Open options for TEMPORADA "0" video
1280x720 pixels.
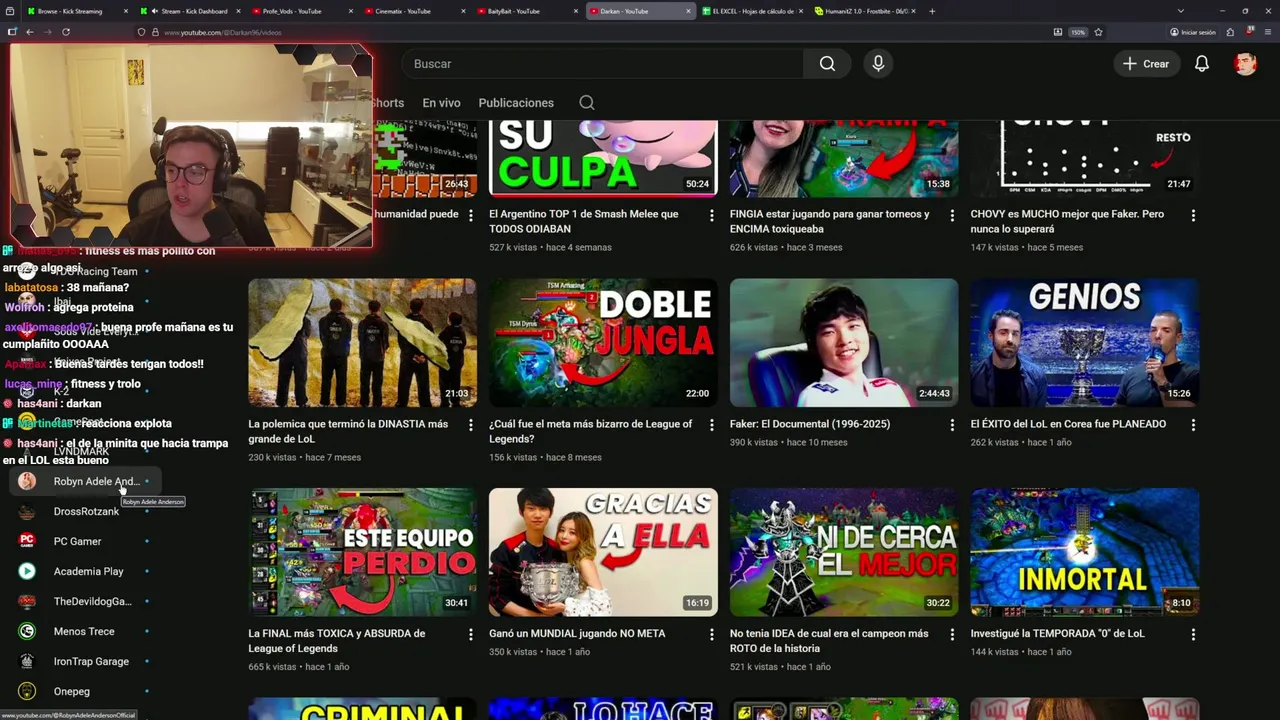(1193, 634)
